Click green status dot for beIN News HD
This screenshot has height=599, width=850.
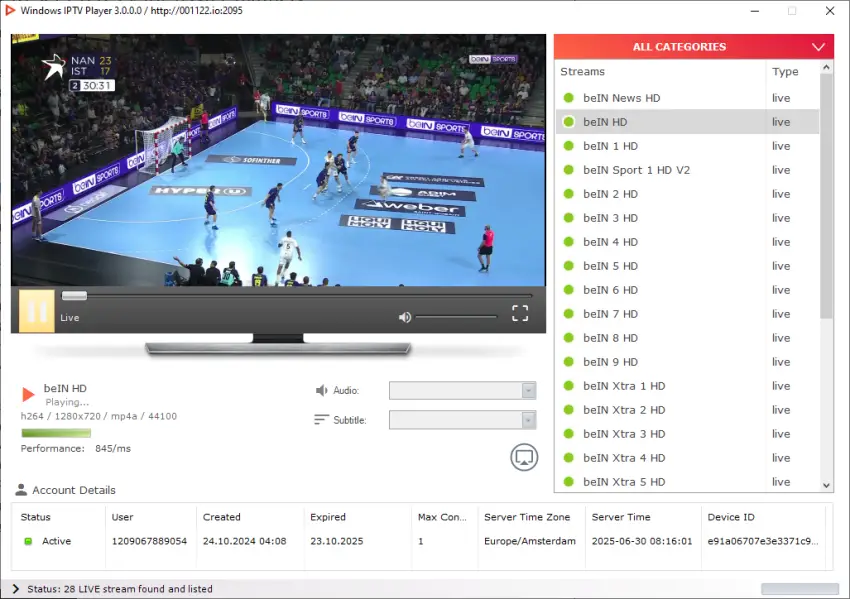click(x=569, y=98)
